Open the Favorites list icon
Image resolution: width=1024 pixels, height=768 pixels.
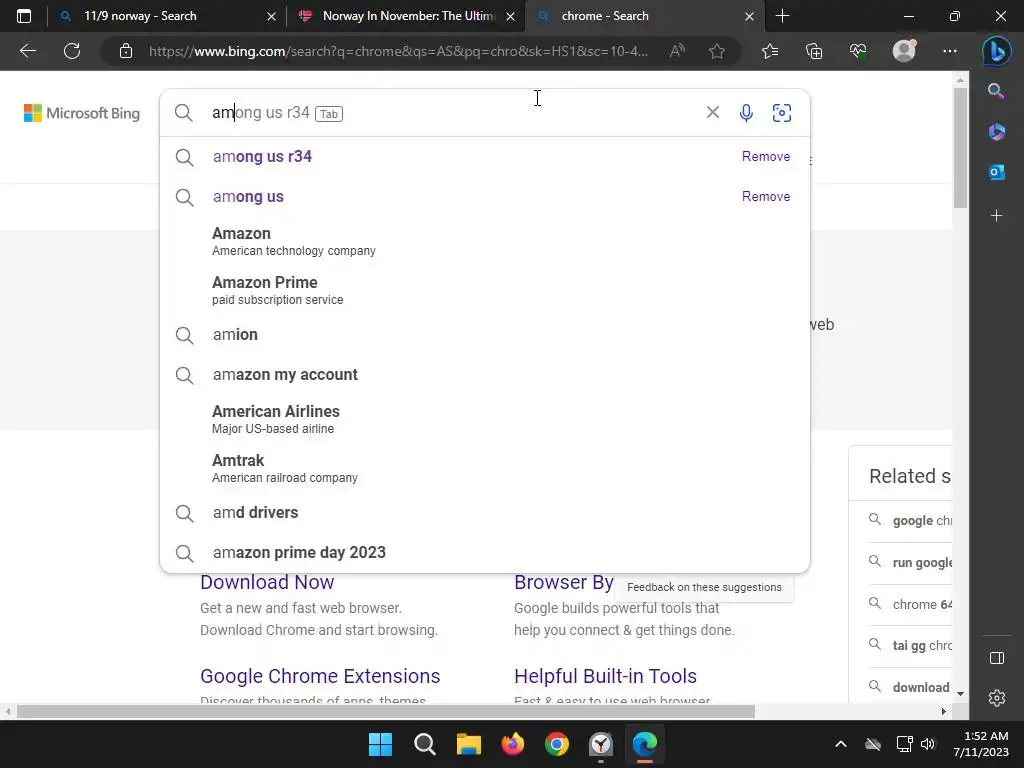pyautogui.click(x=770, y=51)
